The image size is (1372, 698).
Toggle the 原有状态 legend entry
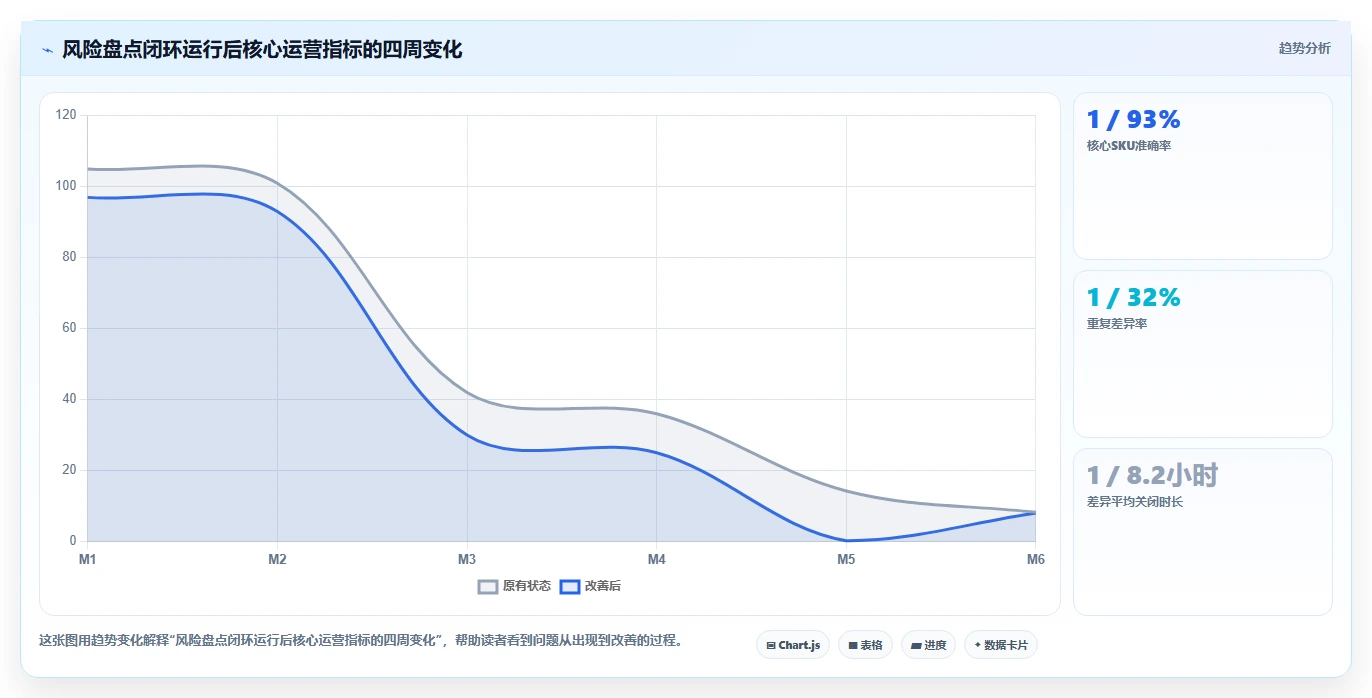point(514,586)
